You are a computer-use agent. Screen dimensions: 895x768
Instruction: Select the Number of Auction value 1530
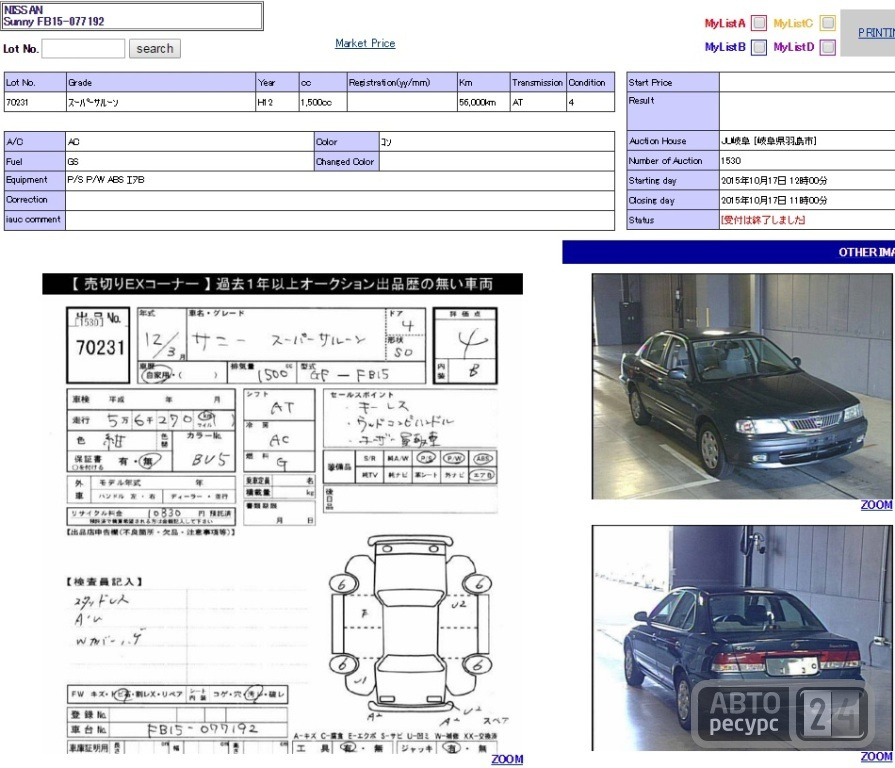click(x=731, y=161)
